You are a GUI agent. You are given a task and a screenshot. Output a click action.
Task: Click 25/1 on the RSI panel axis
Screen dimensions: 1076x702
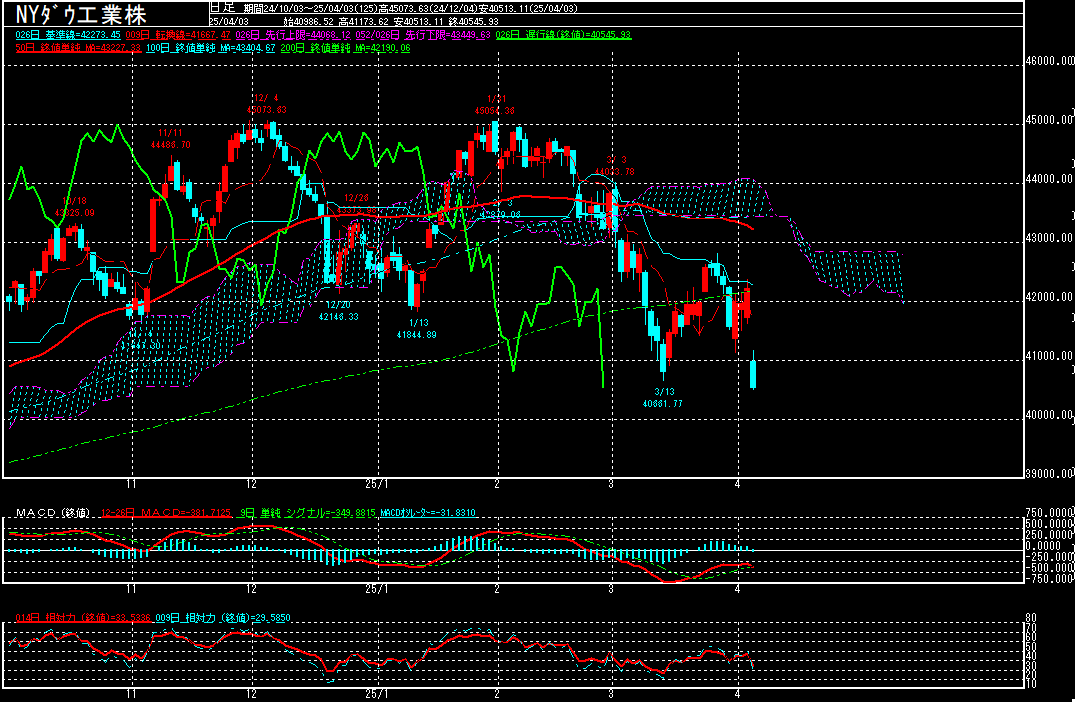click(x=377, y=694)
